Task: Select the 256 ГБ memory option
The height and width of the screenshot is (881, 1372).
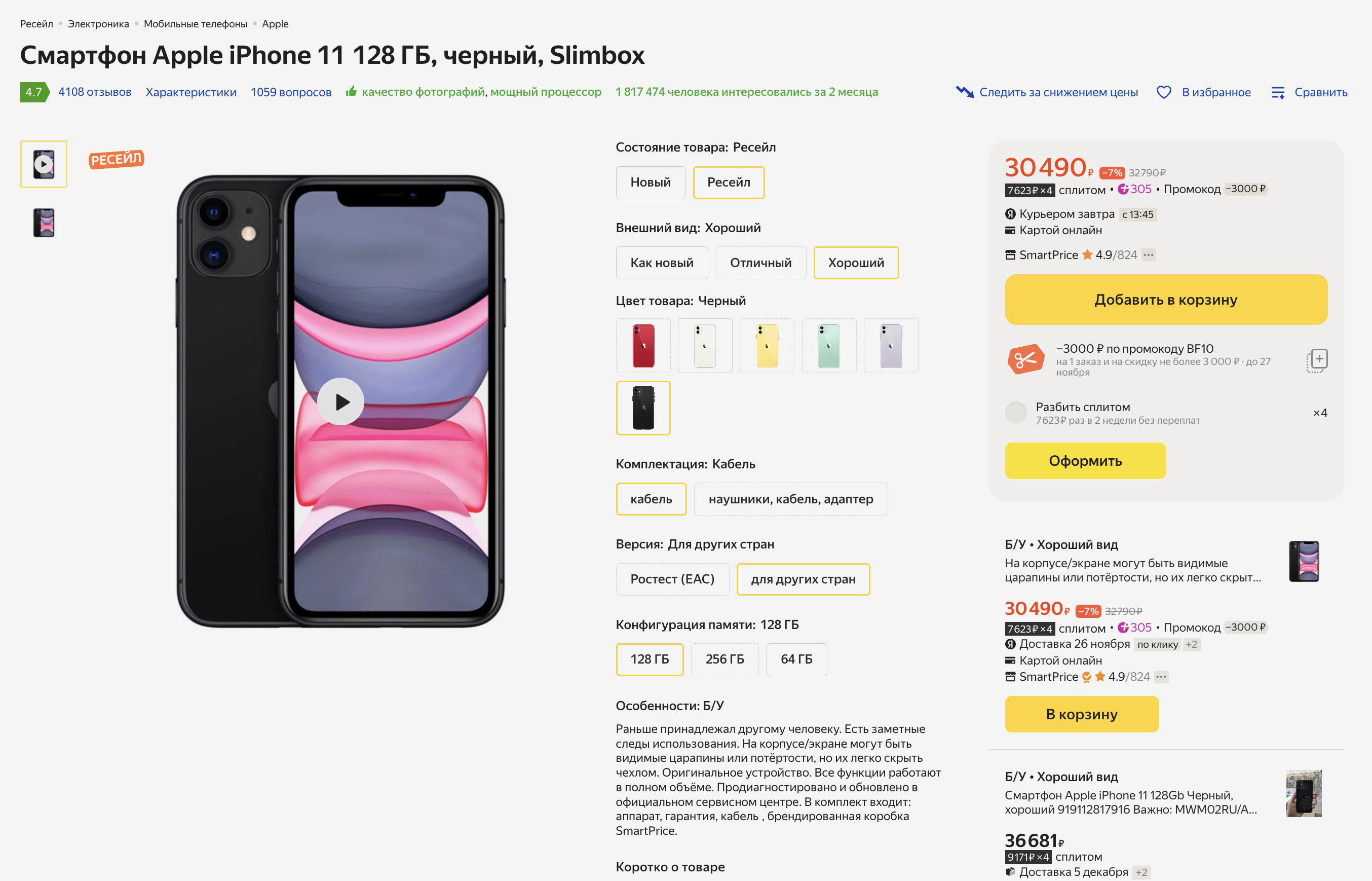Action: [725, 659]
